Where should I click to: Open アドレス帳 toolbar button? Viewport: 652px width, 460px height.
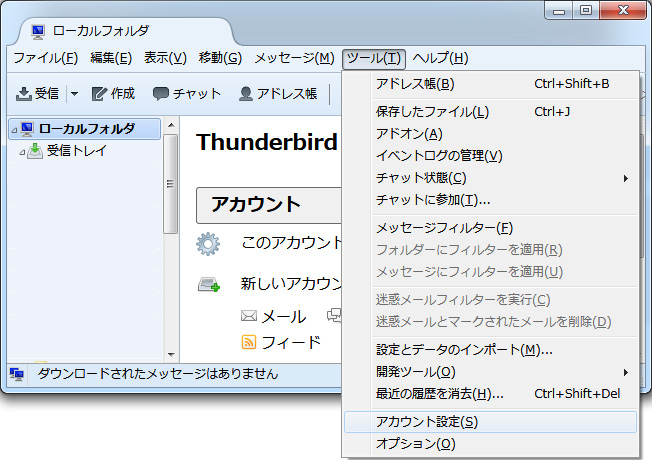coord(278,94)
